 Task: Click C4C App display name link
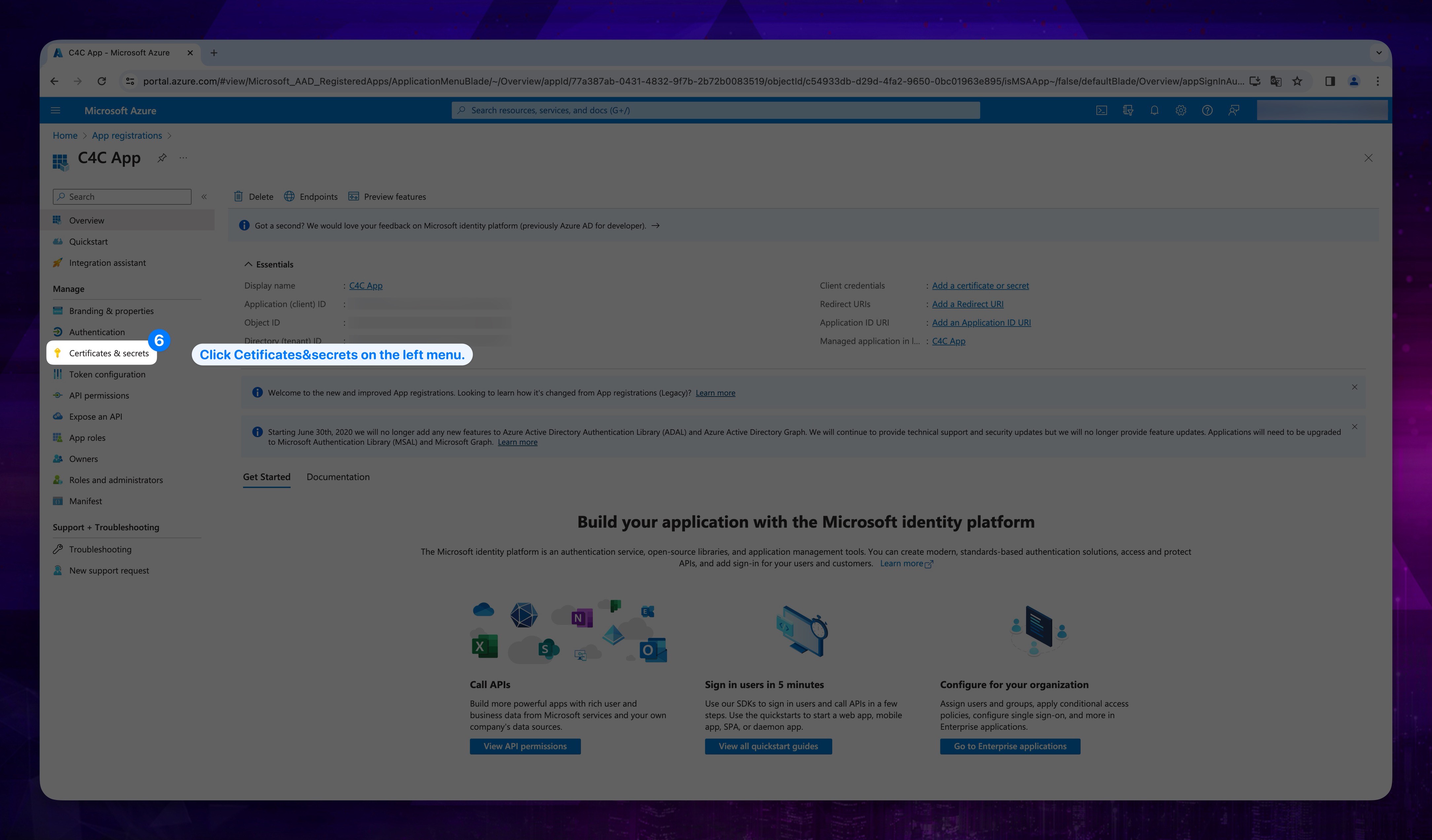click(x=366, y=286)
